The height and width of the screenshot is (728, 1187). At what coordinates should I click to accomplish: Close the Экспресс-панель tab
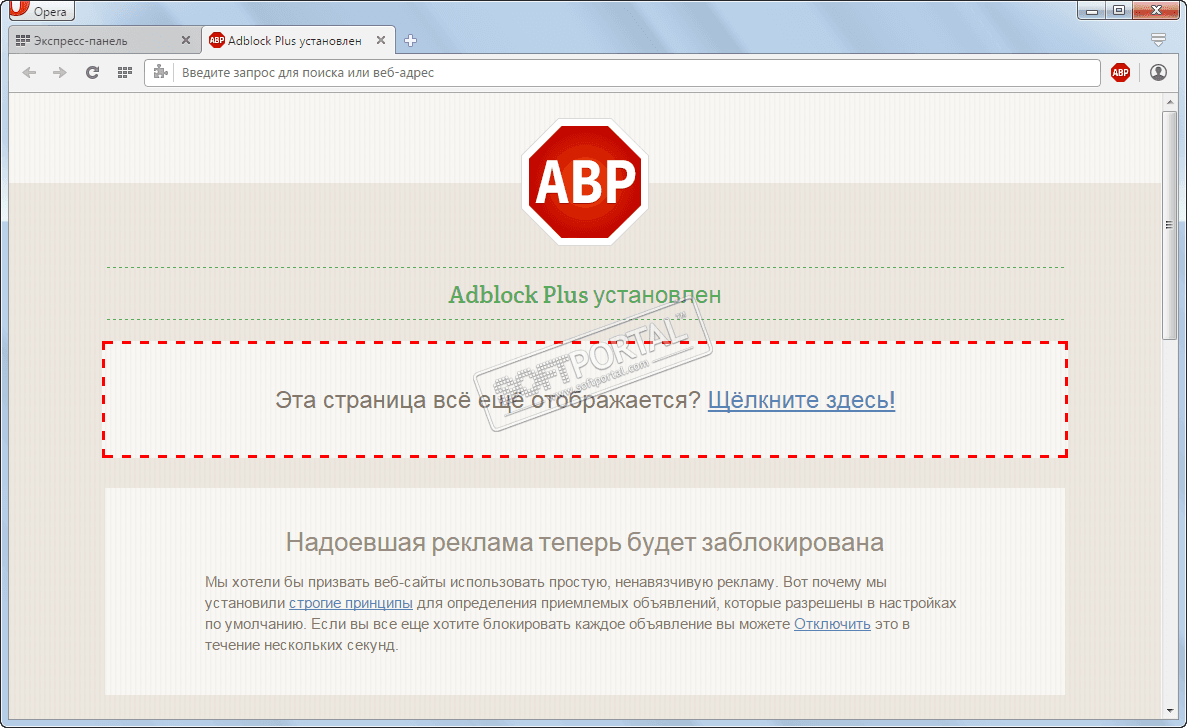point(185,40)
